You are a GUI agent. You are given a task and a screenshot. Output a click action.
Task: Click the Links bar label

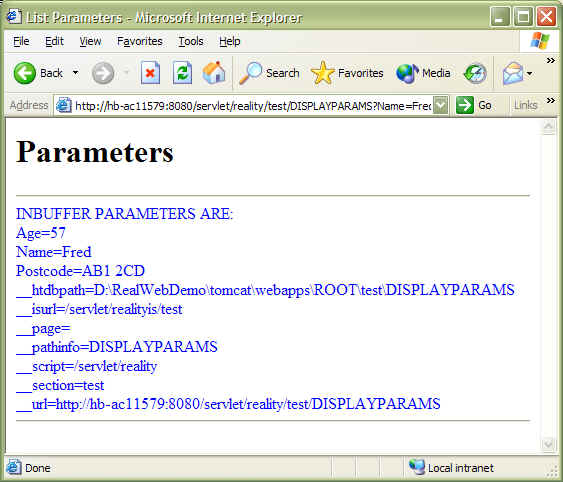(525, 105)
